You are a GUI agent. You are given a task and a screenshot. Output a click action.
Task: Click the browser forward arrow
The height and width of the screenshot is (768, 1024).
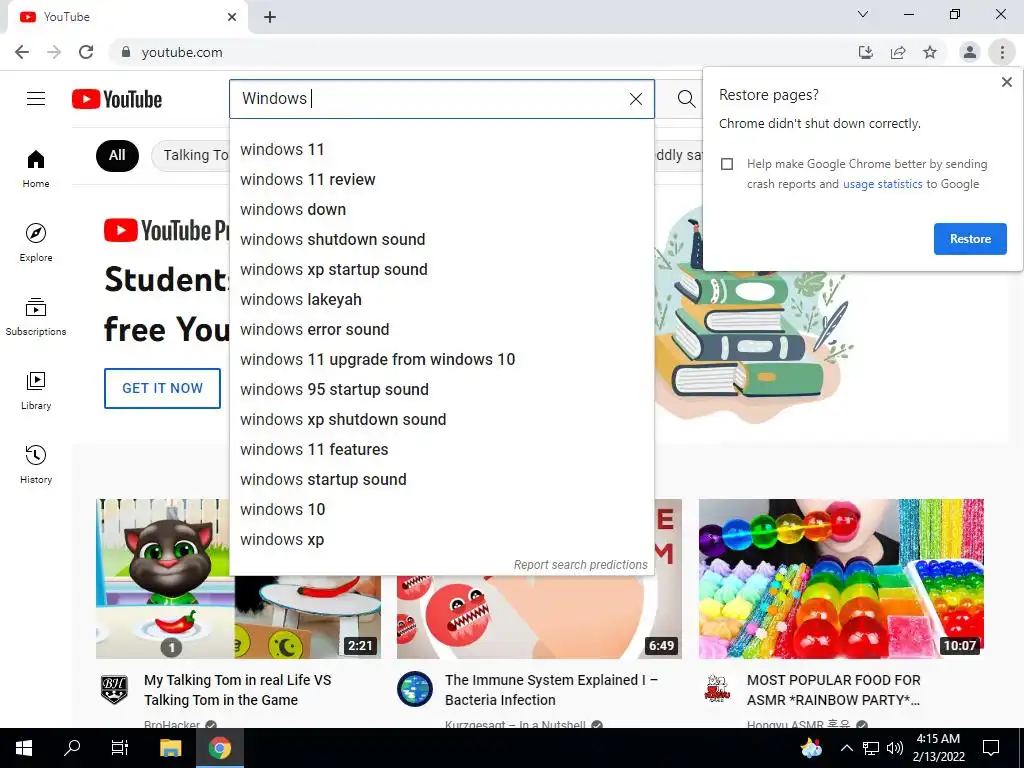(x=54, y=52)
